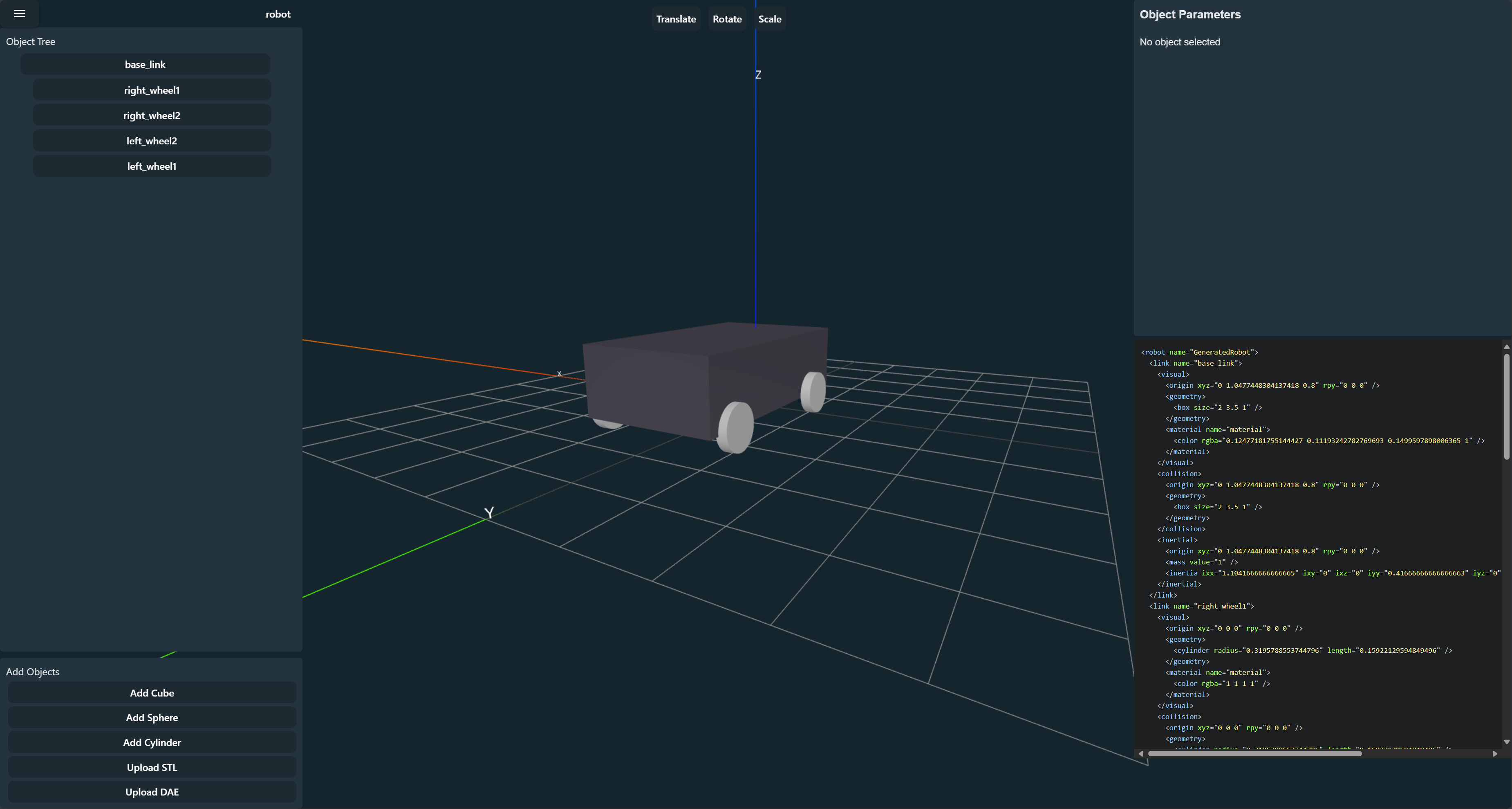Click the robot name="GeneratedRobot" line
Image resolution: width=1512 pixels, height=809 pixels.
tap(1199, 352)
